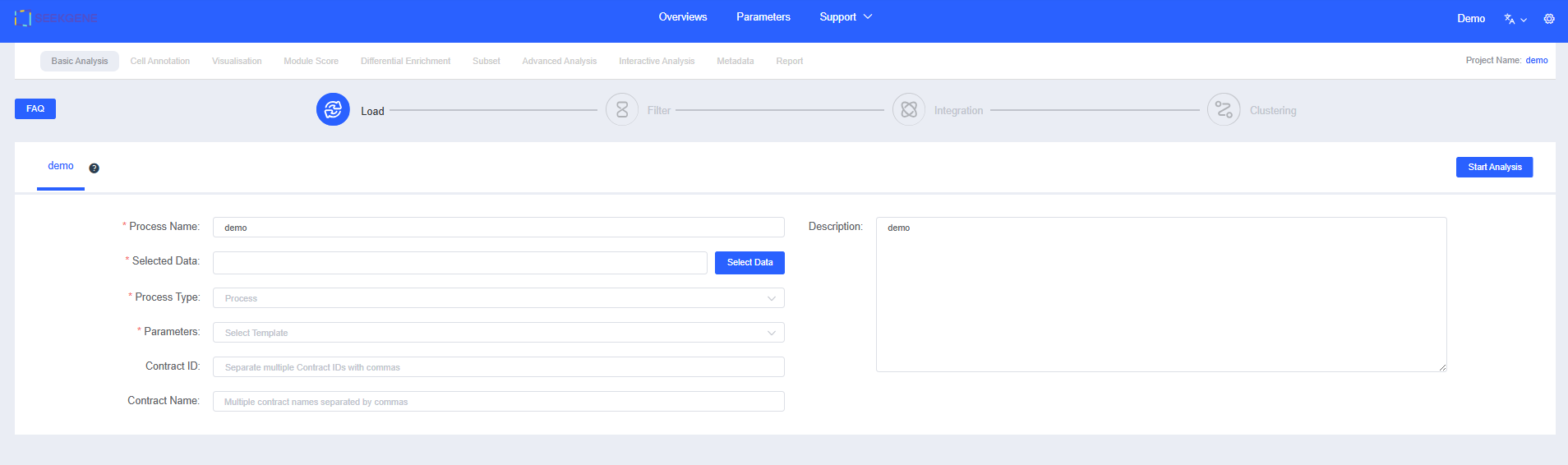Expand the Parameters Select Template dropdown
1568x465 pixels.
(498, 333)
